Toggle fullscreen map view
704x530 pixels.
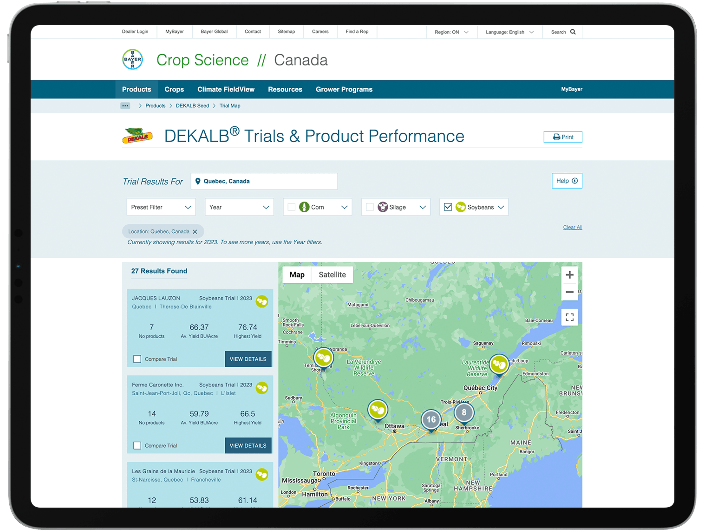[570, 317]
